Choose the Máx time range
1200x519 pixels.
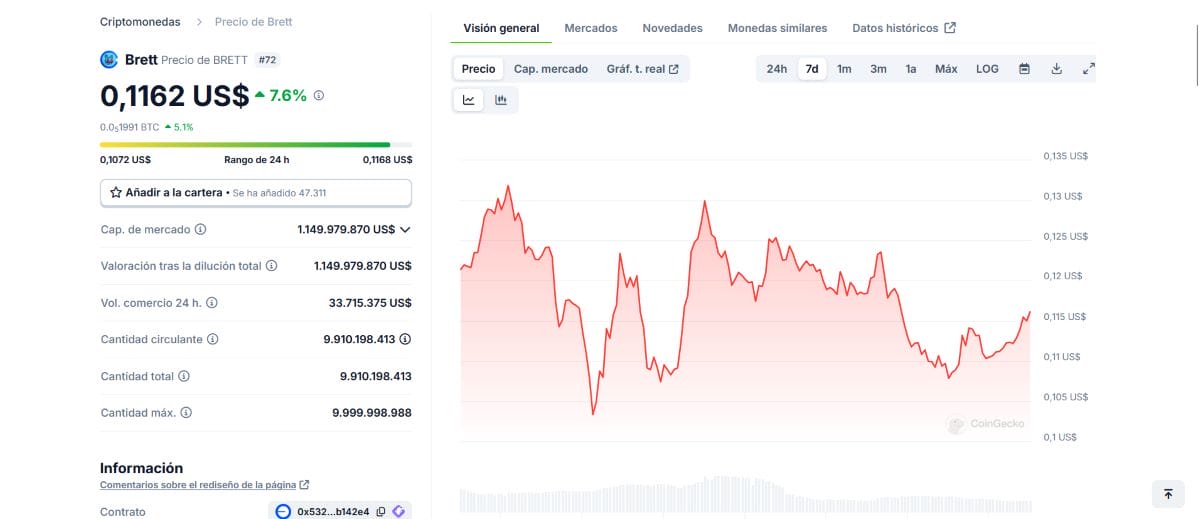pos(946,69)
